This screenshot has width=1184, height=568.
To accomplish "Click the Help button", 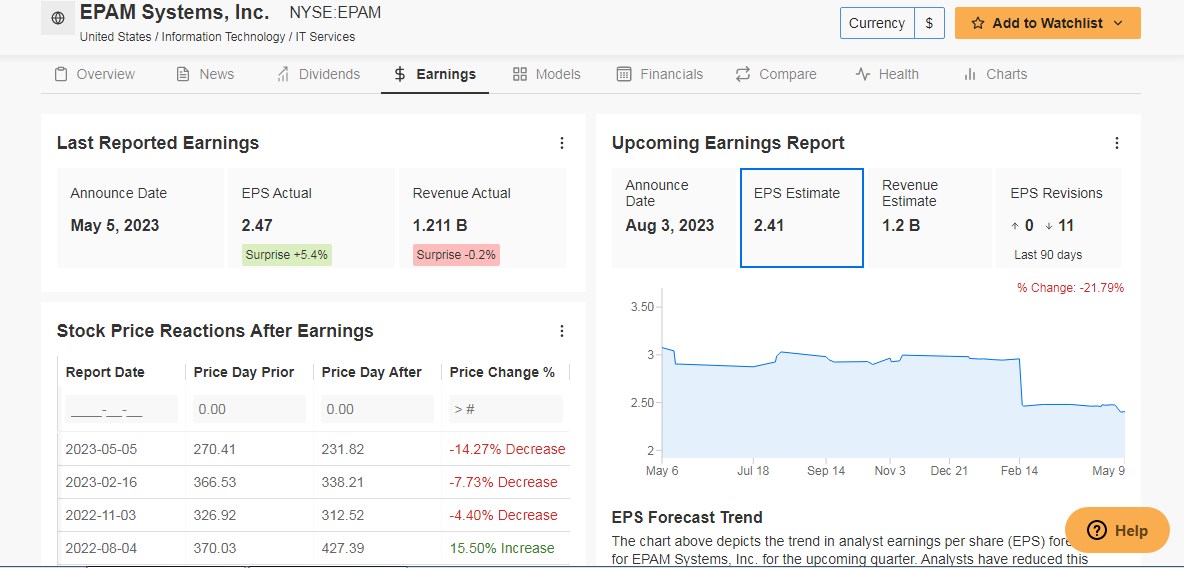I will [x=1117, y=531].
